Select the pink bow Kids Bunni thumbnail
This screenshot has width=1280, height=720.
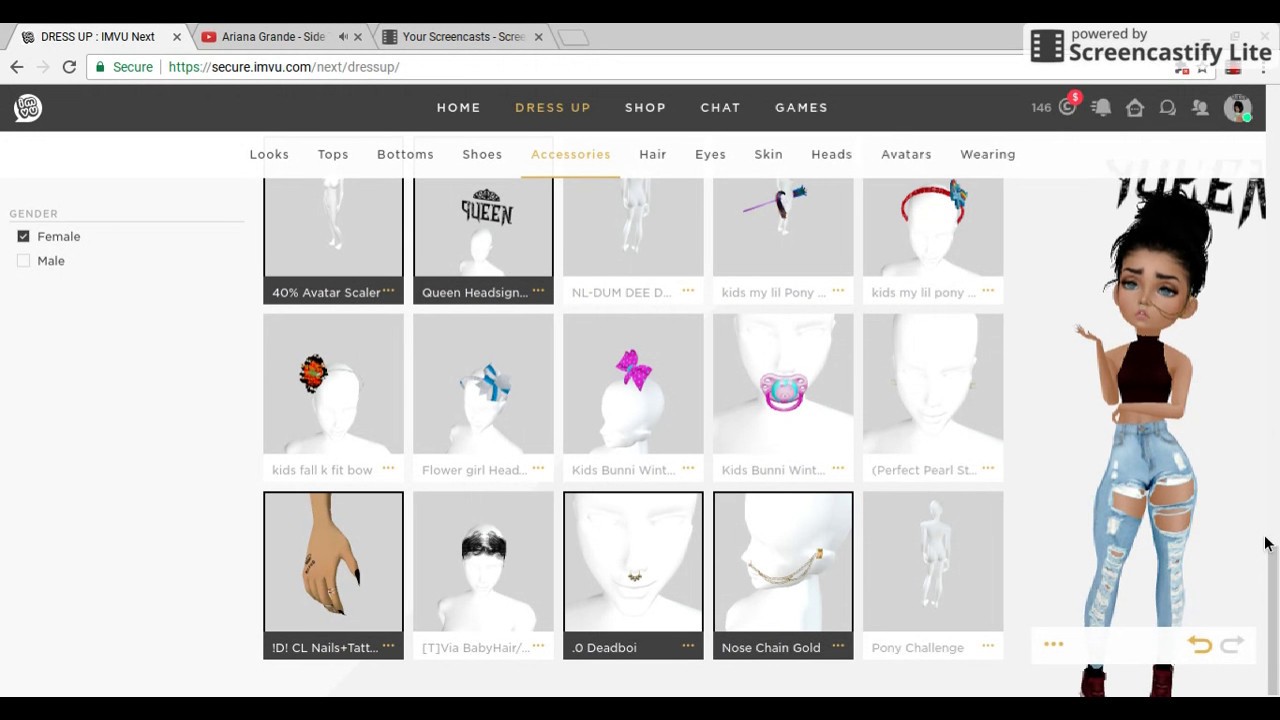[633, 384]
